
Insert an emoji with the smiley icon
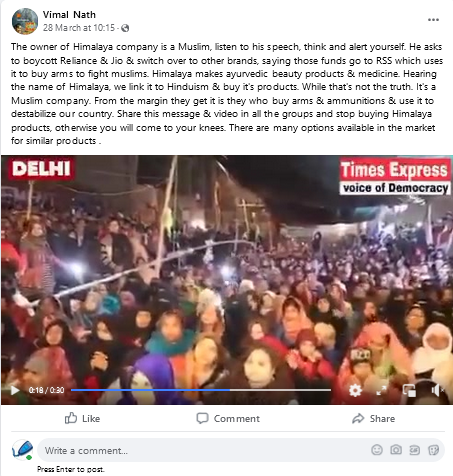click(x=377, y=450)
